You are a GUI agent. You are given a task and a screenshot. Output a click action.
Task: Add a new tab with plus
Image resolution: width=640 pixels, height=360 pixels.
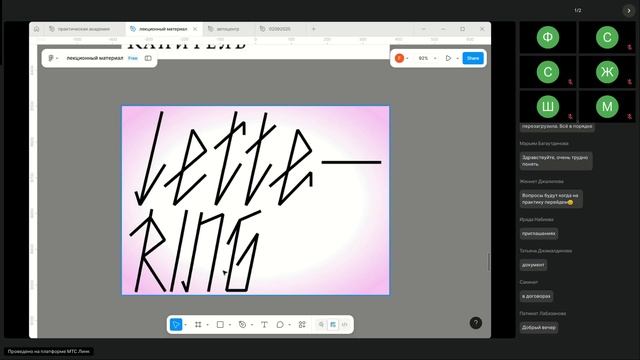click(313, 29)
